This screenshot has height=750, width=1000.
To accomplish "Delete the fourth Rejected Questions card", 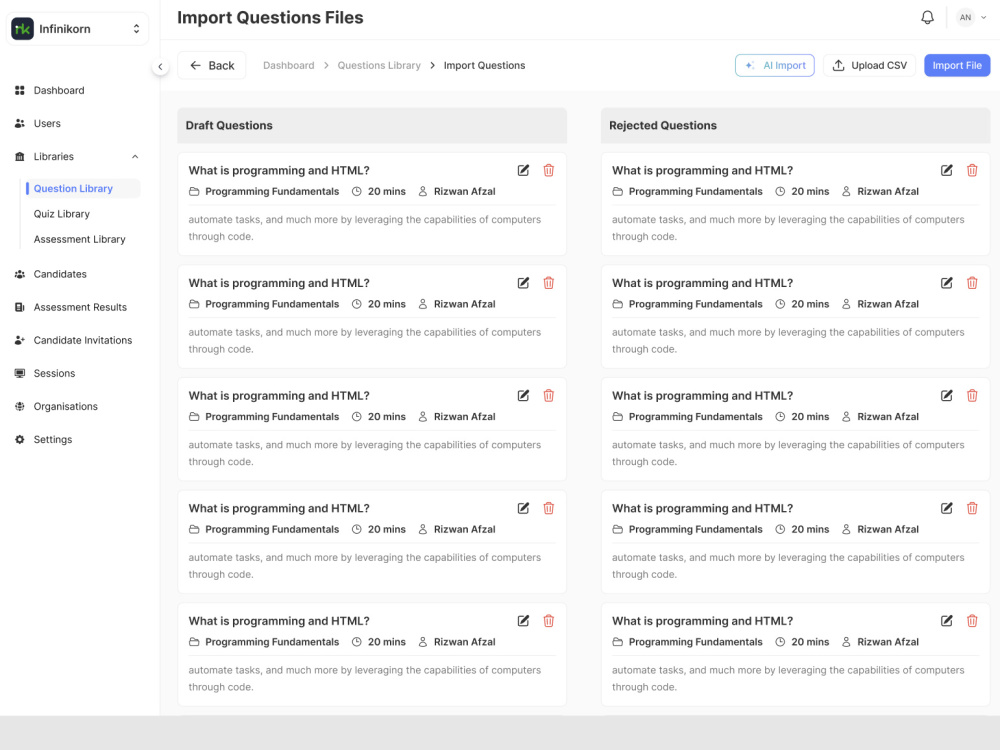I will click(x=972, y=508).
